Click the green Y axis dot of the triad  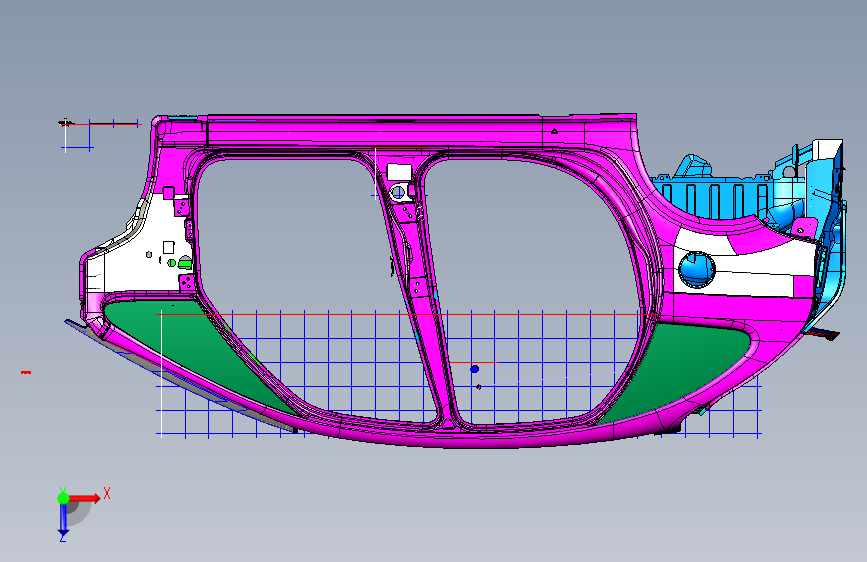tap(64, 498)
